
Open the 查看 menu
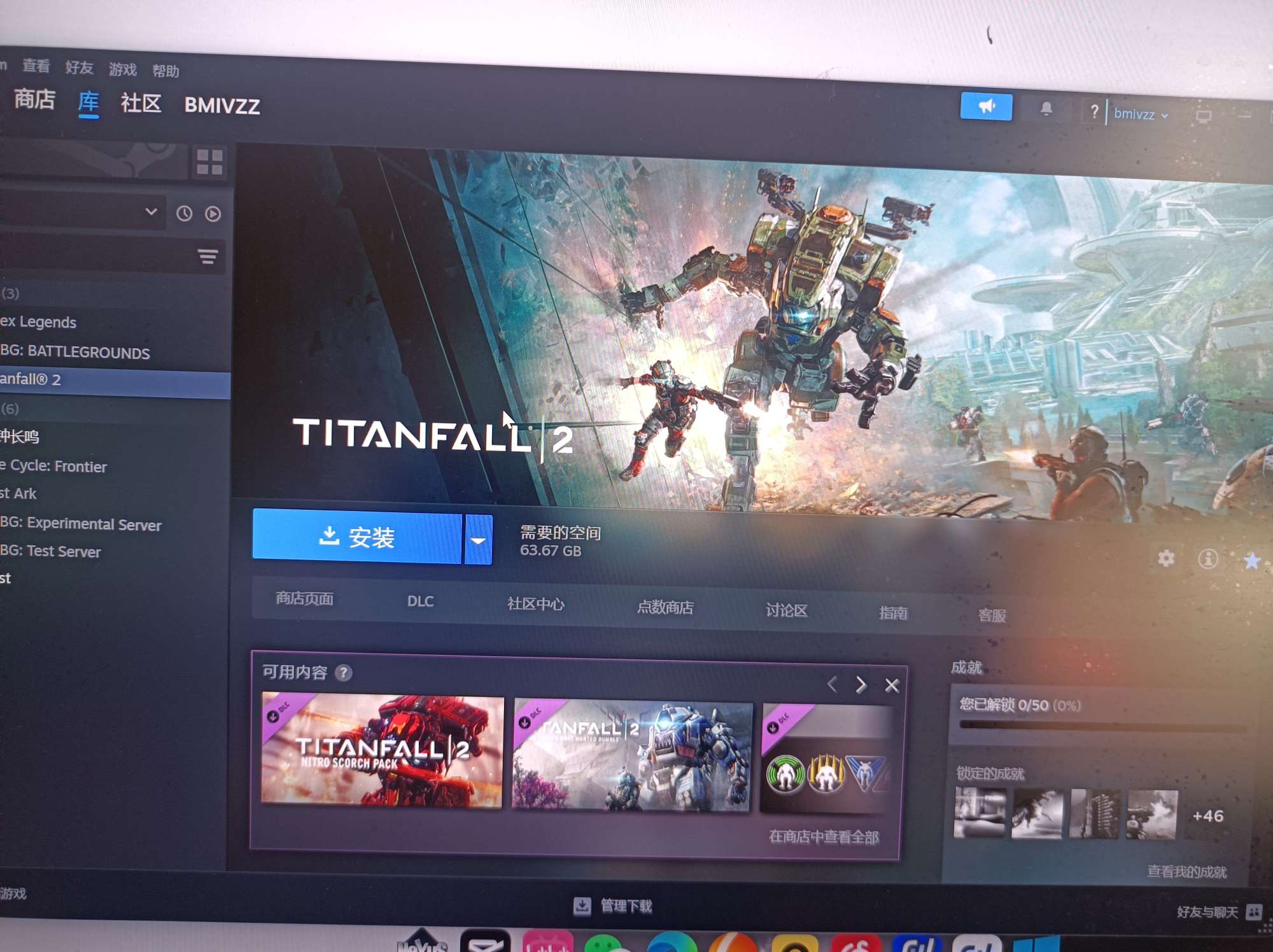pos(36,66)
